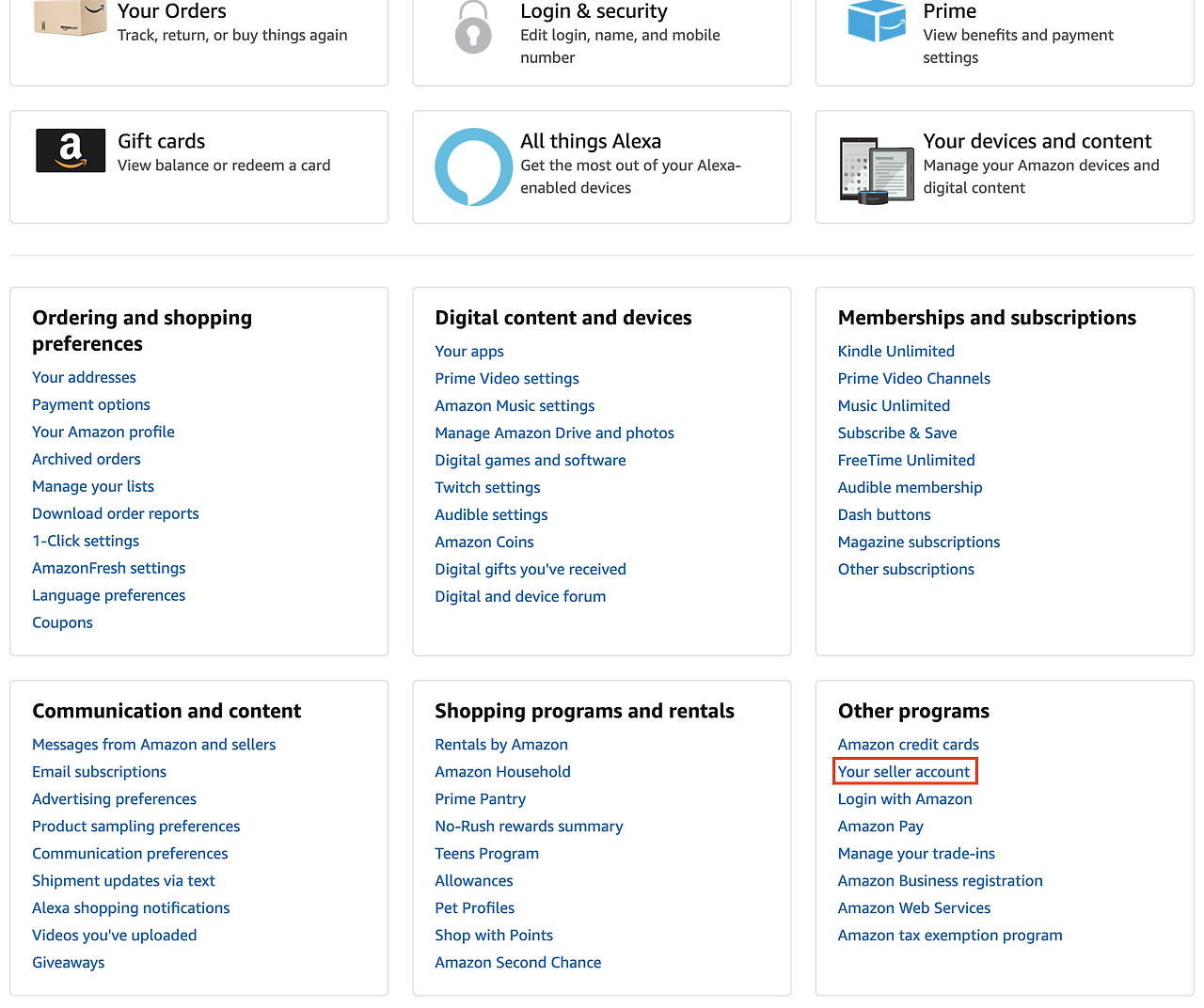View Amazon Coins

[x=484, y=542]
